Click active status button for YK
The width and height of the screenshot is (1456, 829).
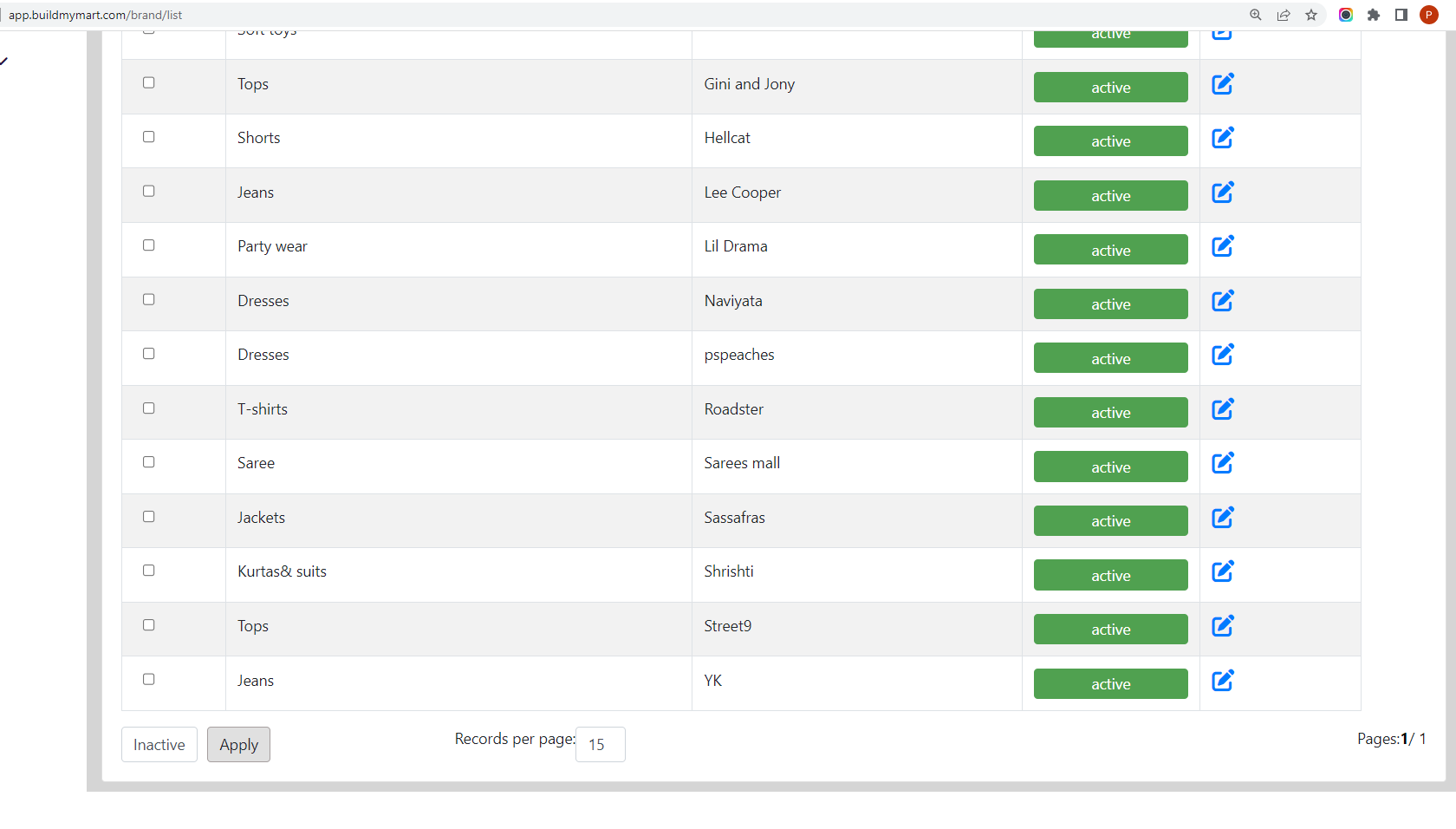[1111, 683]
